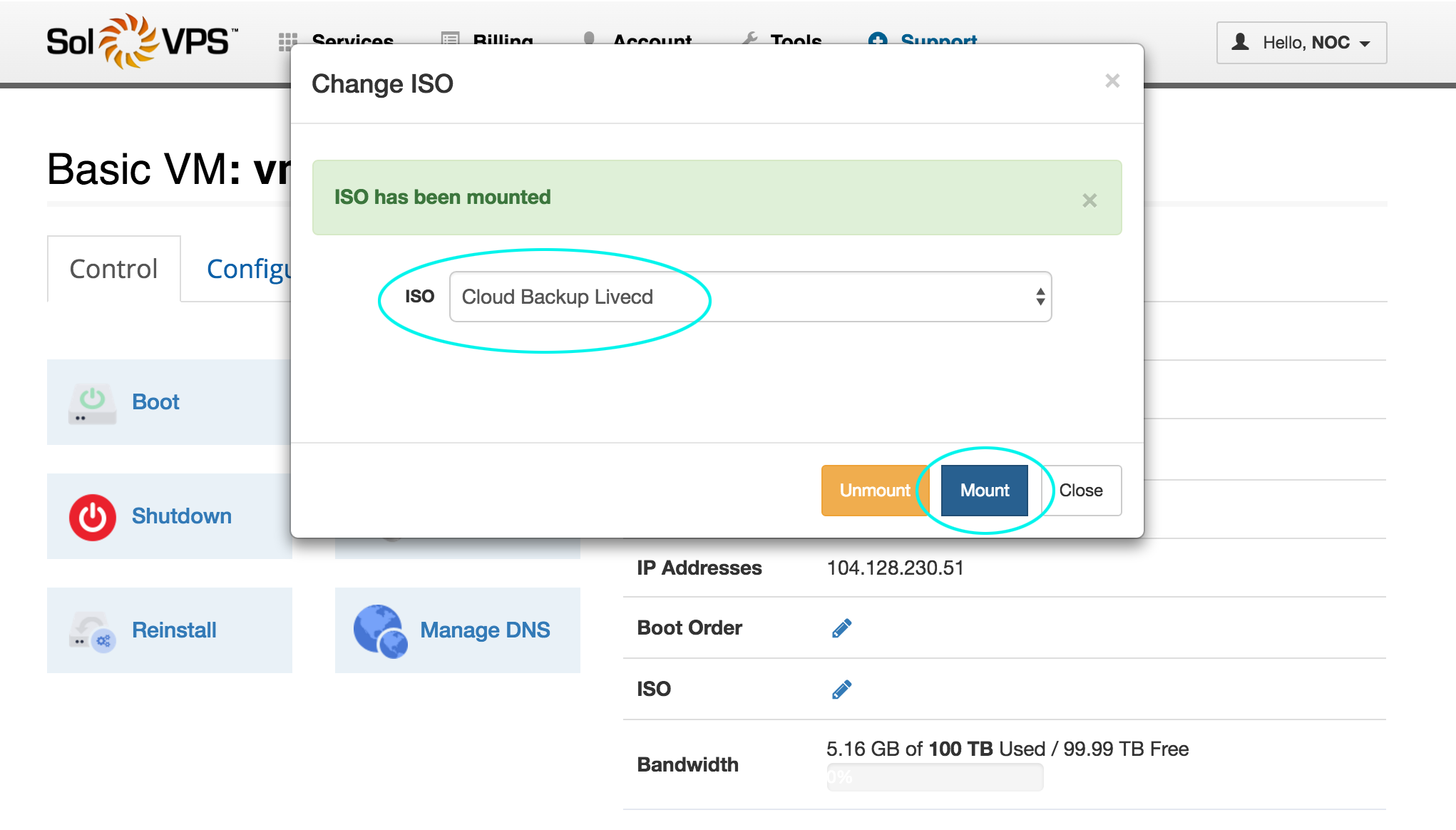Screen dimensions: 1456x830
Task: Click the ISO row pencil icon
Action: [841, 690]
